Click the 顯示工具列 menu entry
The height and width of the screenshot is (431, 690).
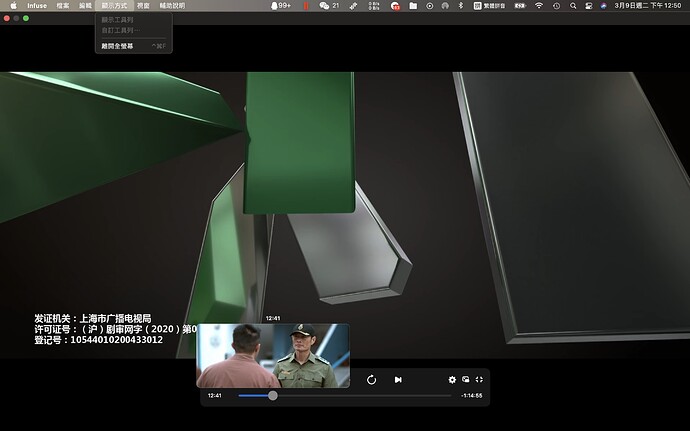tap(133, 20)
